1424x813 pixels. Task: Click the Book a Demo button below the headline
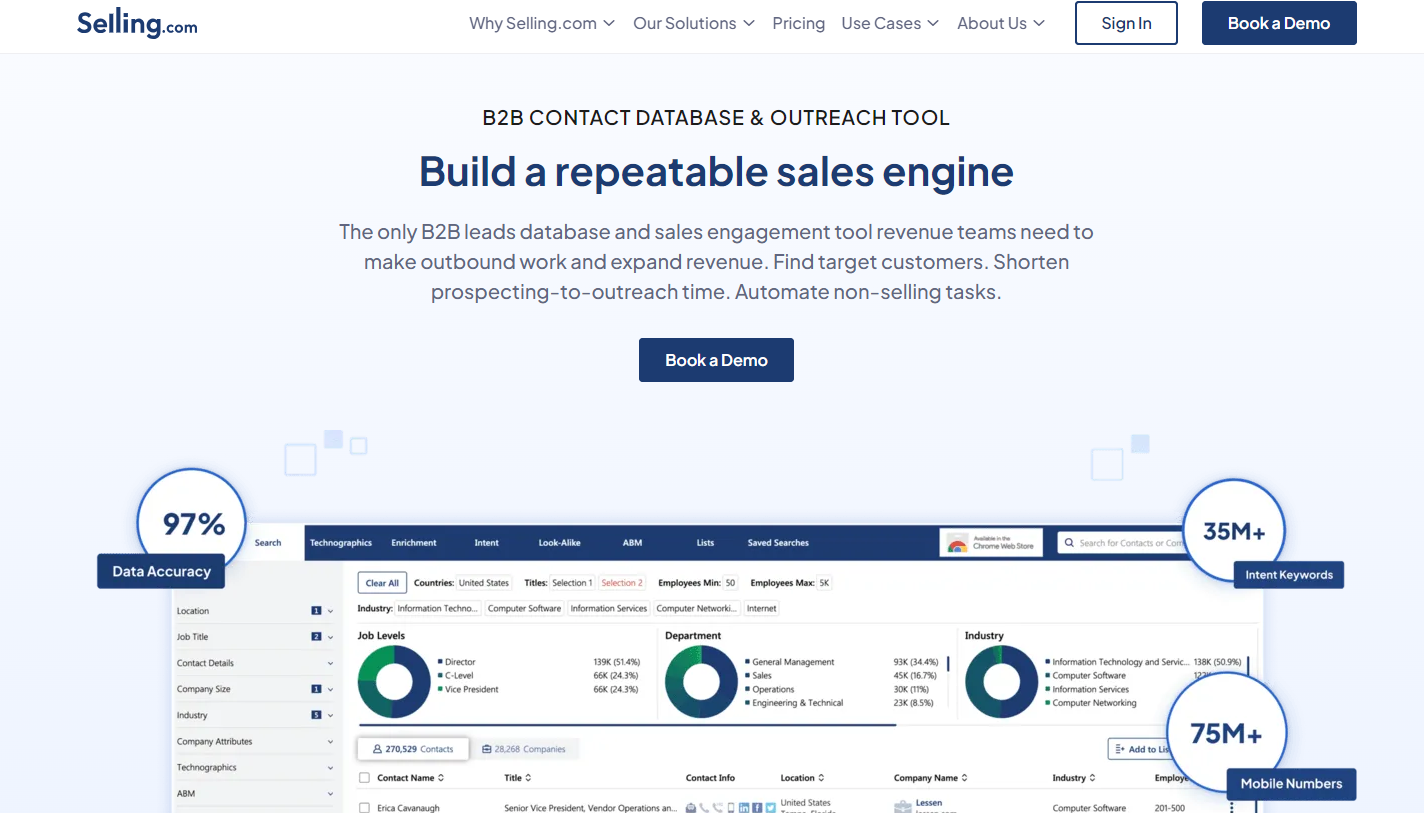click(x=716, y=360)
